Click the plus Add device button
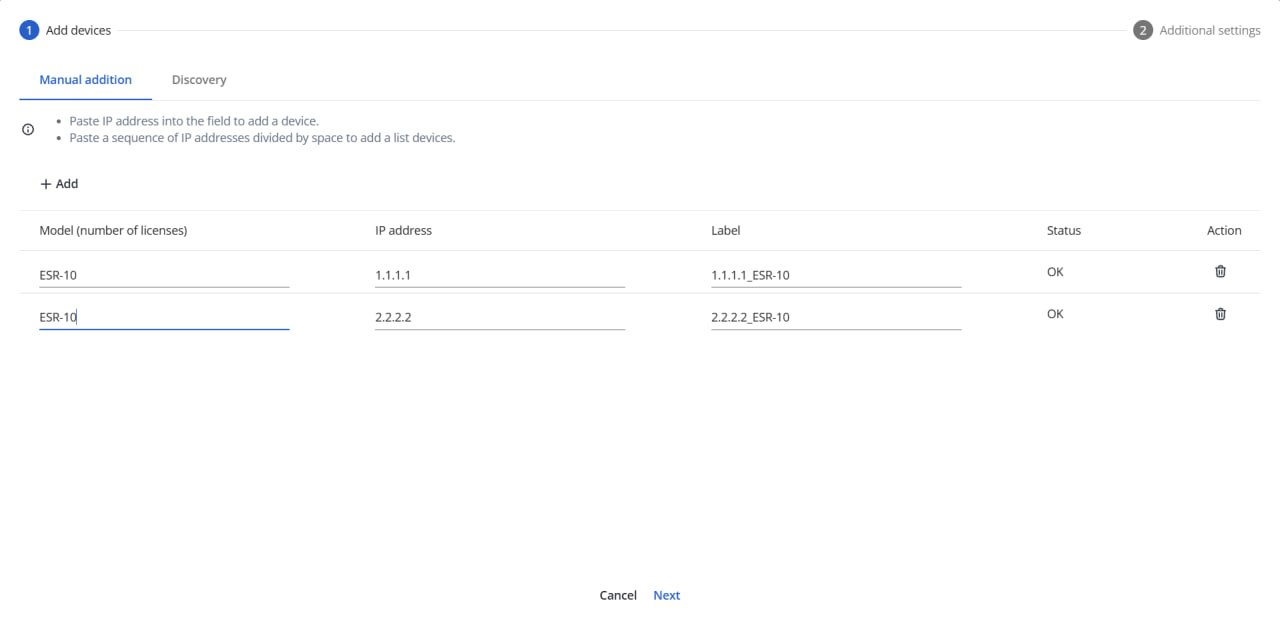The image size is (1280, 627). click(59, 184)
